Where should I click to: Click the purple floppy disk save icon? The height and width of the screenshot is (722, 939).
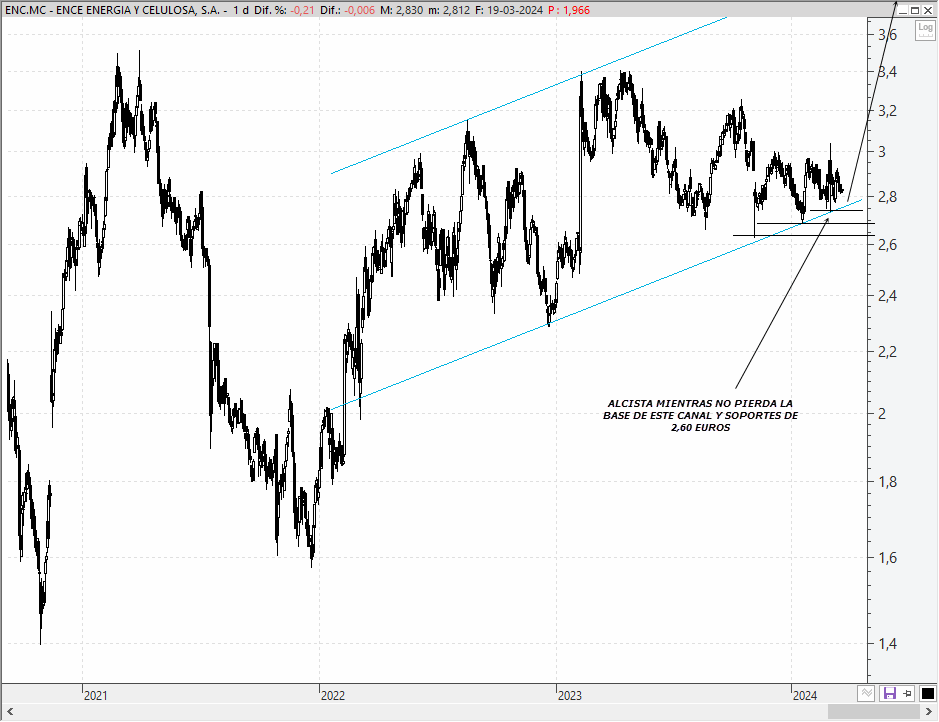point(890,693)
